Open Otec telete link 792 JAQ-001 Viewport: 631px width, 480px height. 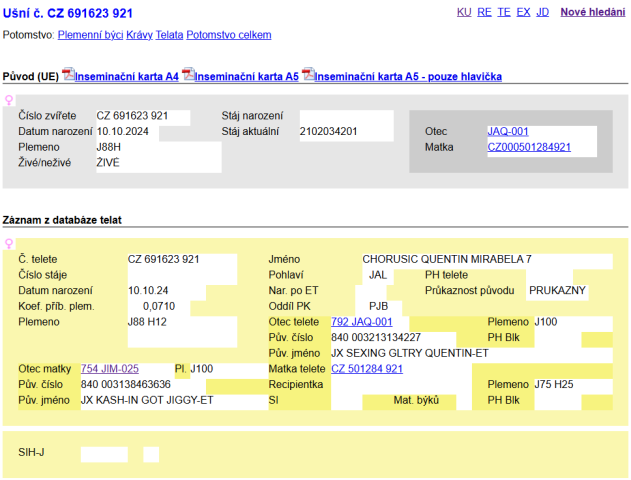pos(361,322)
